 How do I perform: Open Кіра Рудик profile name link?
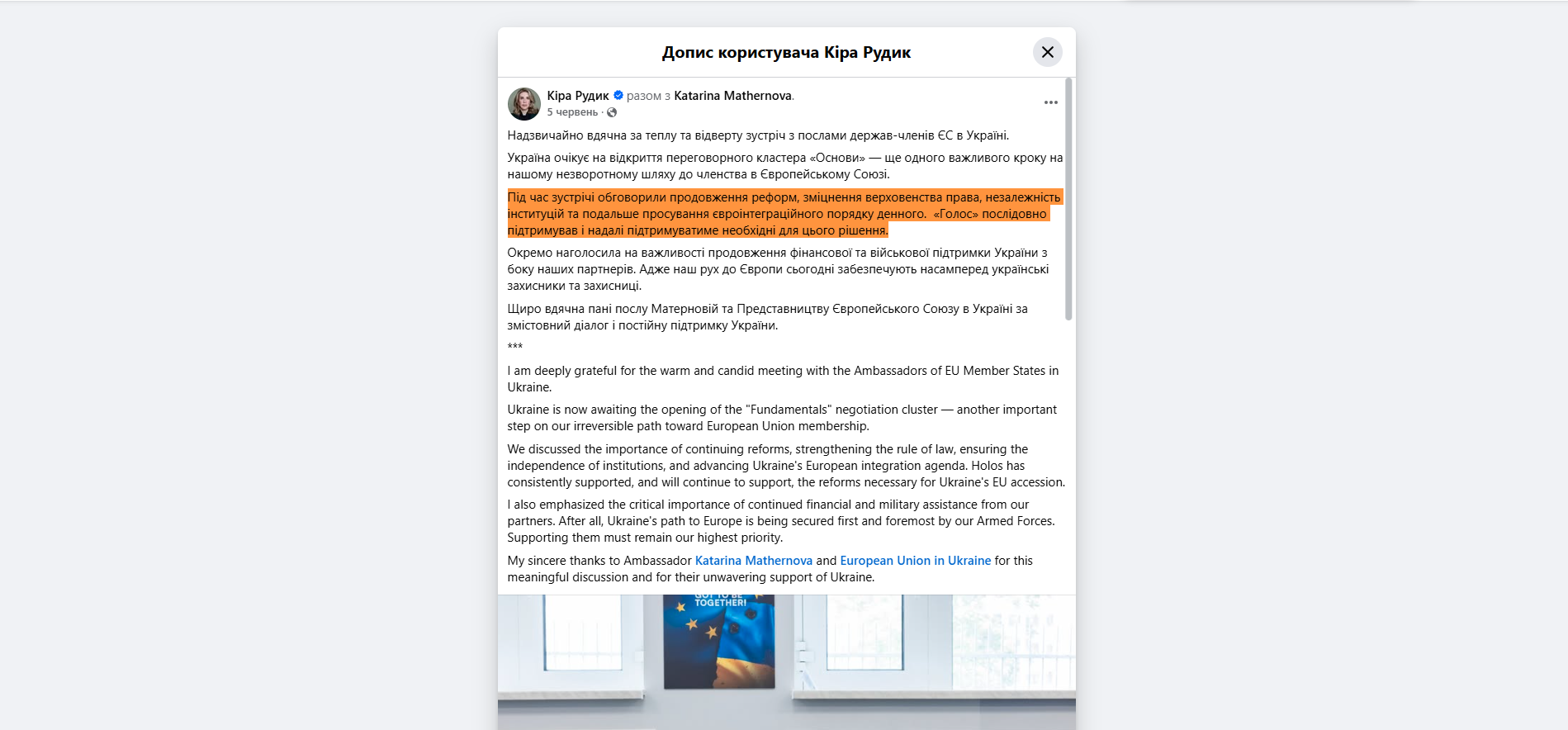(x=578, y=96)
